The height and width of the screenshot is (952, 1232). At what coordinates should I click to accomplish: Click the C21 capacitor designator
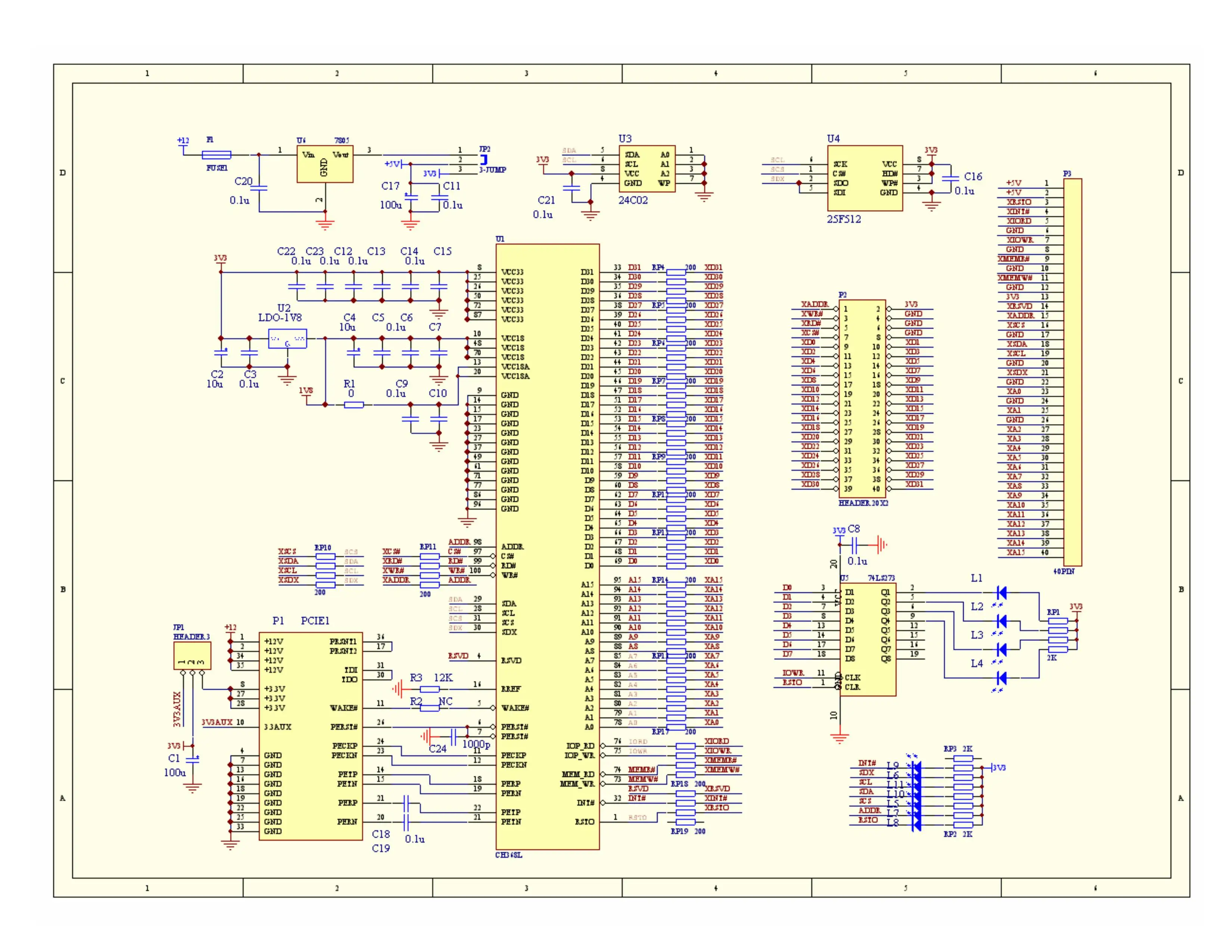pyautogui.click(x=546, y=200)
